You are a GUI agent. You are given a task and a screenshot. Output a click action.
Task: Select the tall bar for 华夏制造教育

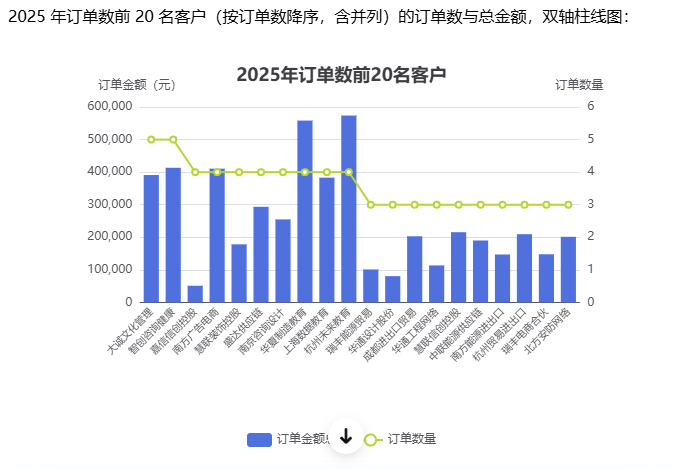click(x=305, y=211)
